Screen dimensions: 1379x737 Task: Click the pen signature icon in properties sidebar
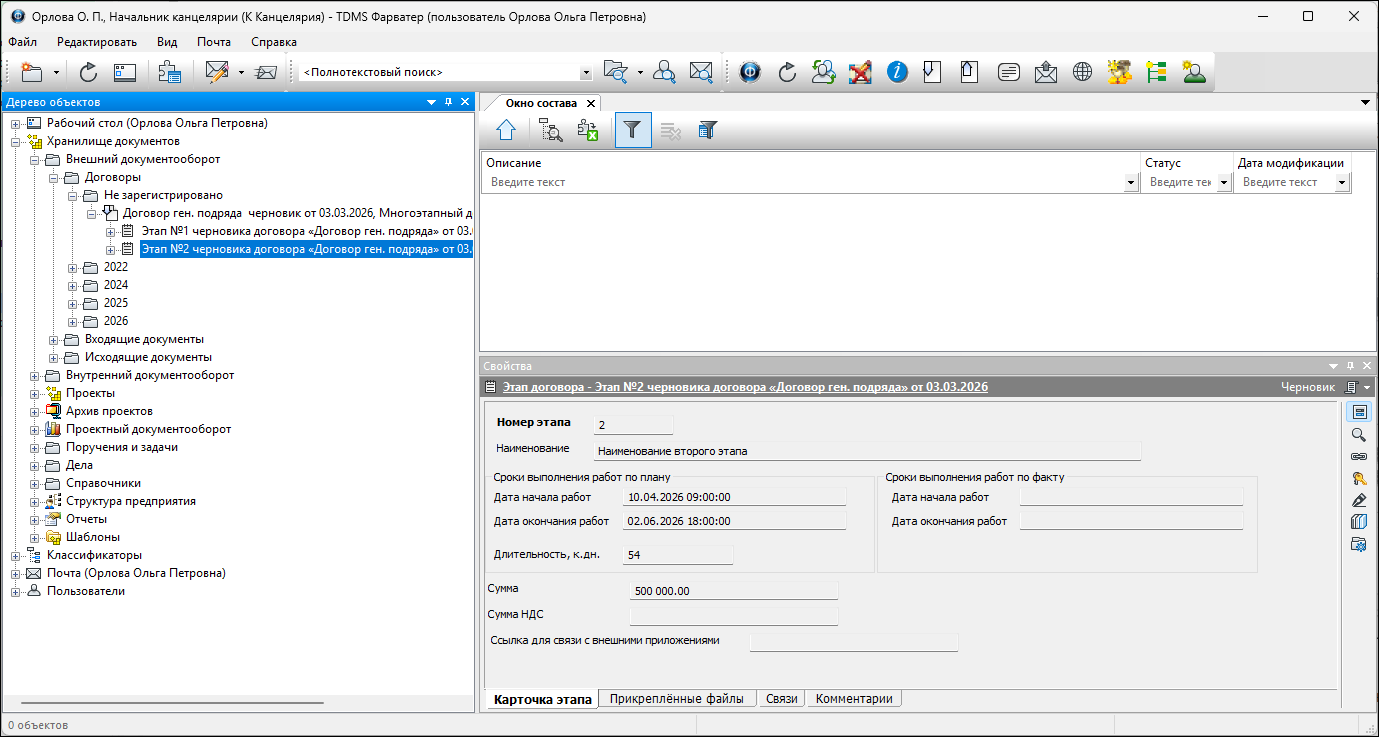1359,500
